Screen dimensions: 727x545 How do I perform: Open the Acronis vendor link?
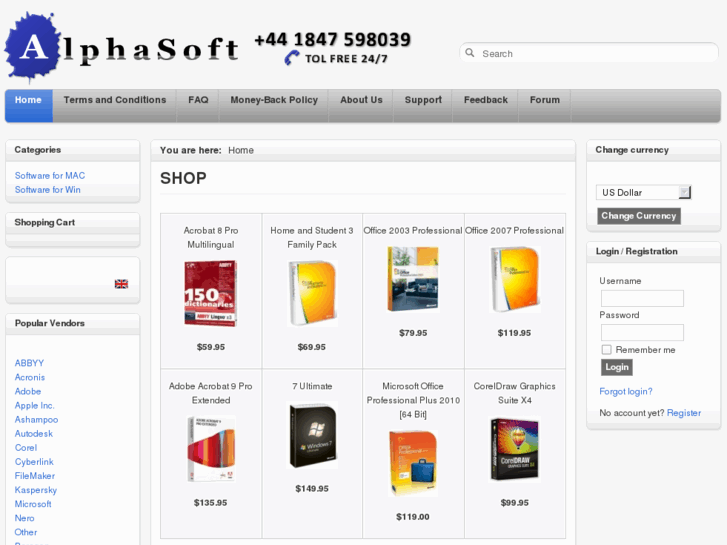(x=30, y=377)
